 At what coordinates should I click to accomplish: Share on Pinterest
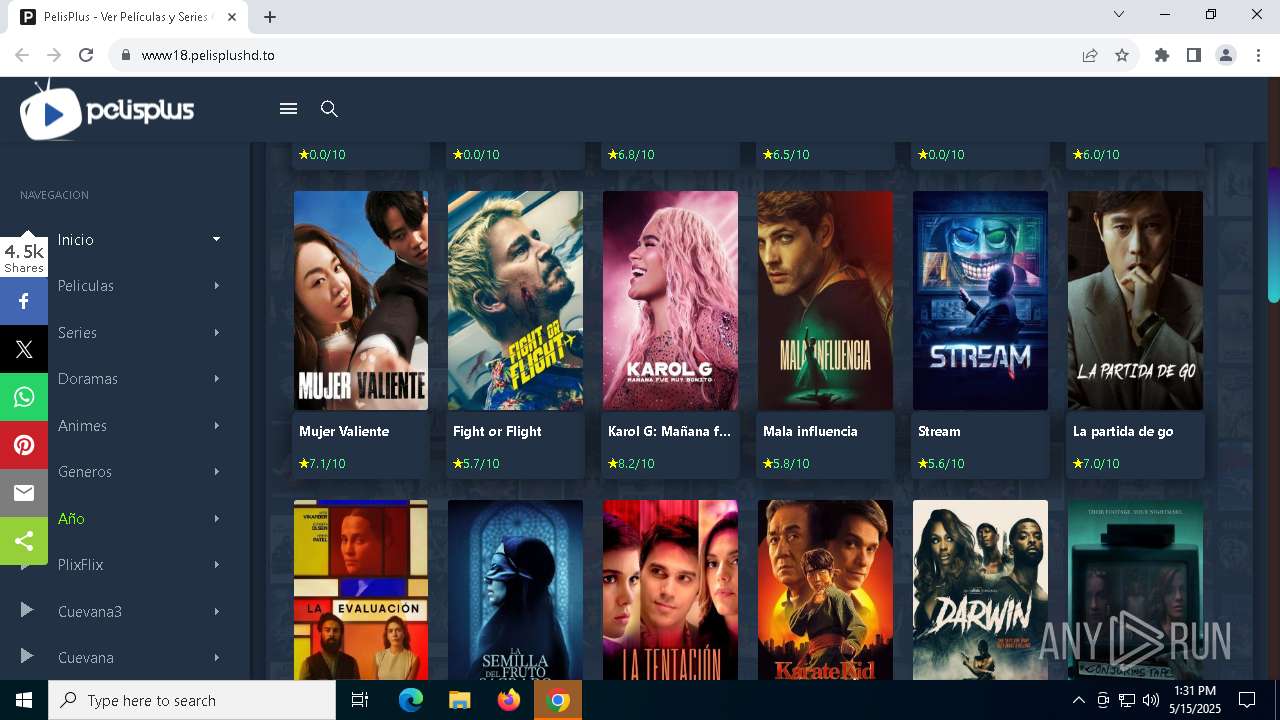pyautogui.click(x=24, y=445)
